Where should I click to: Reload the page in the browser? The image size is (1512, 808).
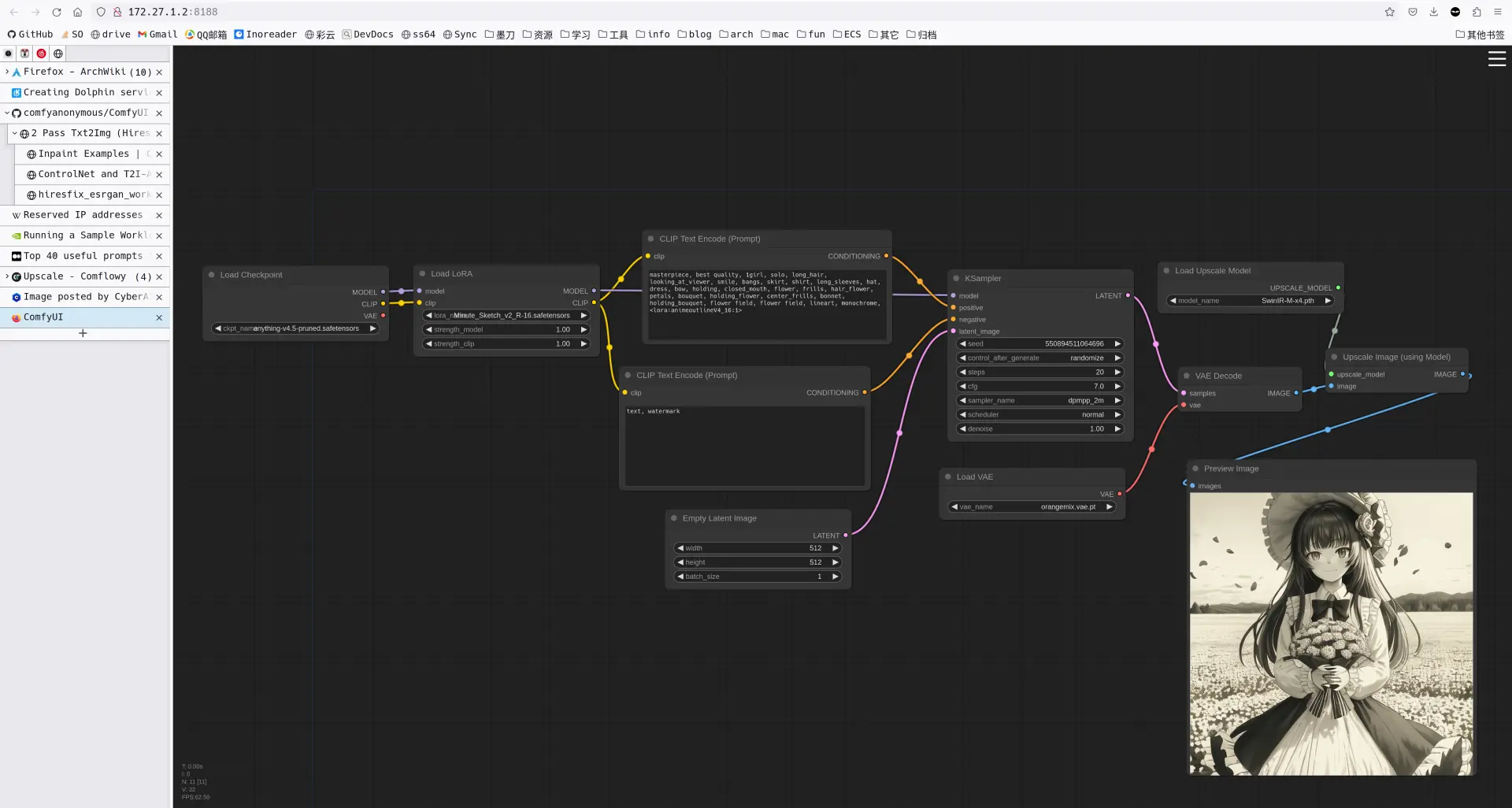coord(57,12)
